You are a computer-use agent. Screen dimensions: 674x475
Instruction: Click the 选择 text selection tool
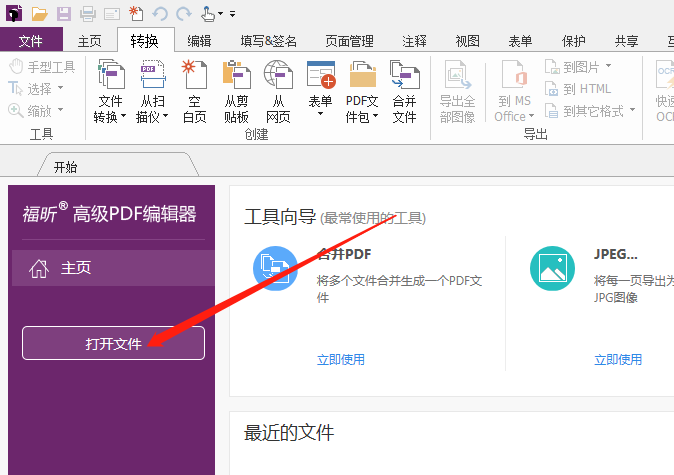point(31,89)
